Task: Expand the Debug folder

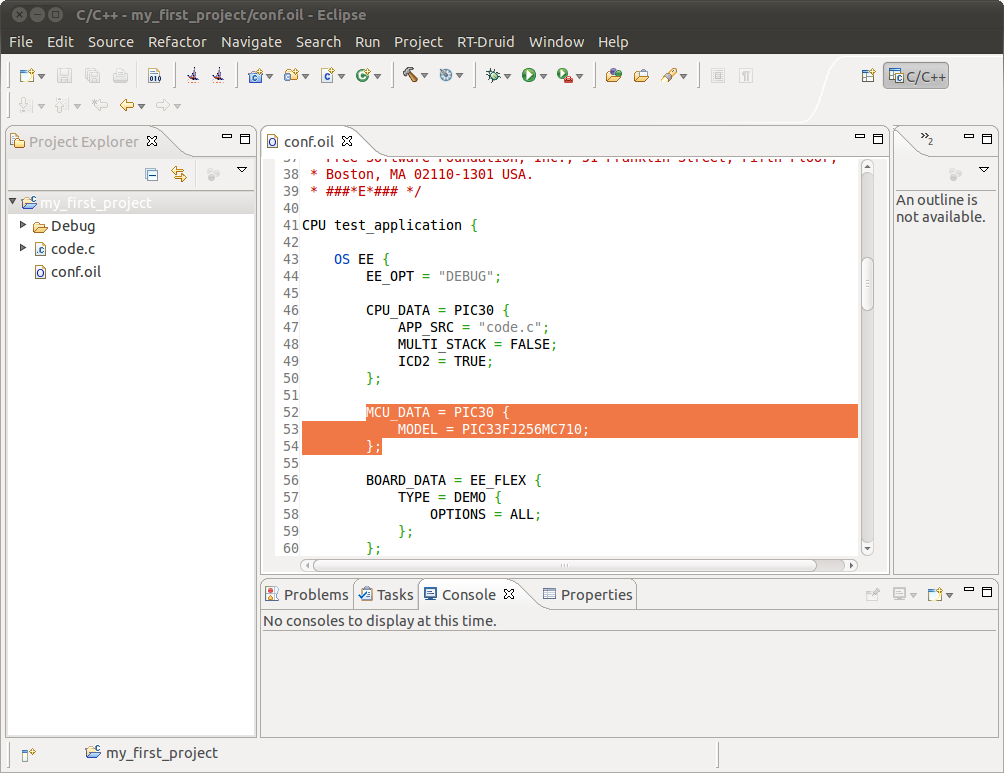Action: (23, 225)
